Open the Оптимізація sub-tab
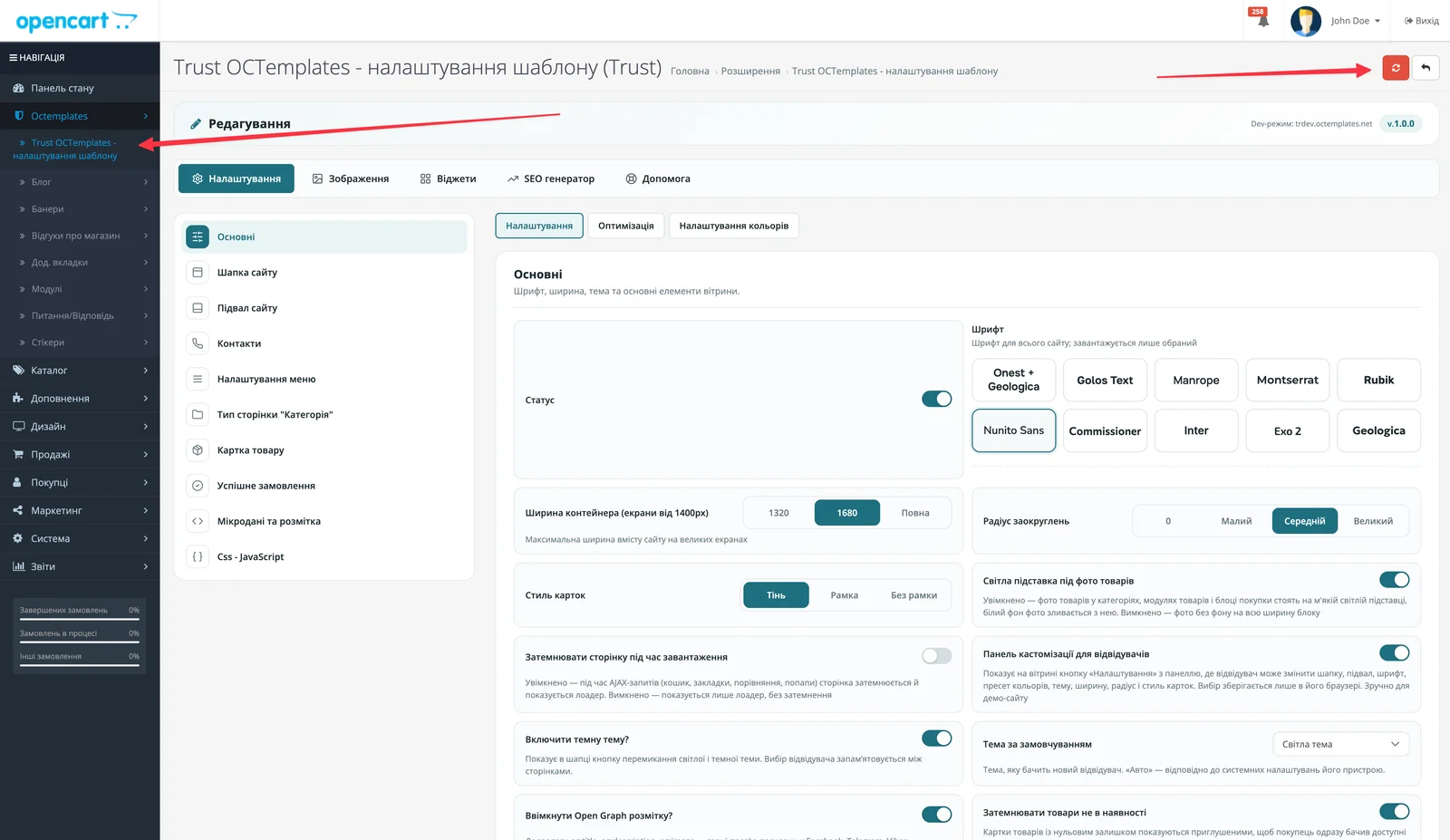Screen dimensions: 1450x840 [x=626, y=227]
